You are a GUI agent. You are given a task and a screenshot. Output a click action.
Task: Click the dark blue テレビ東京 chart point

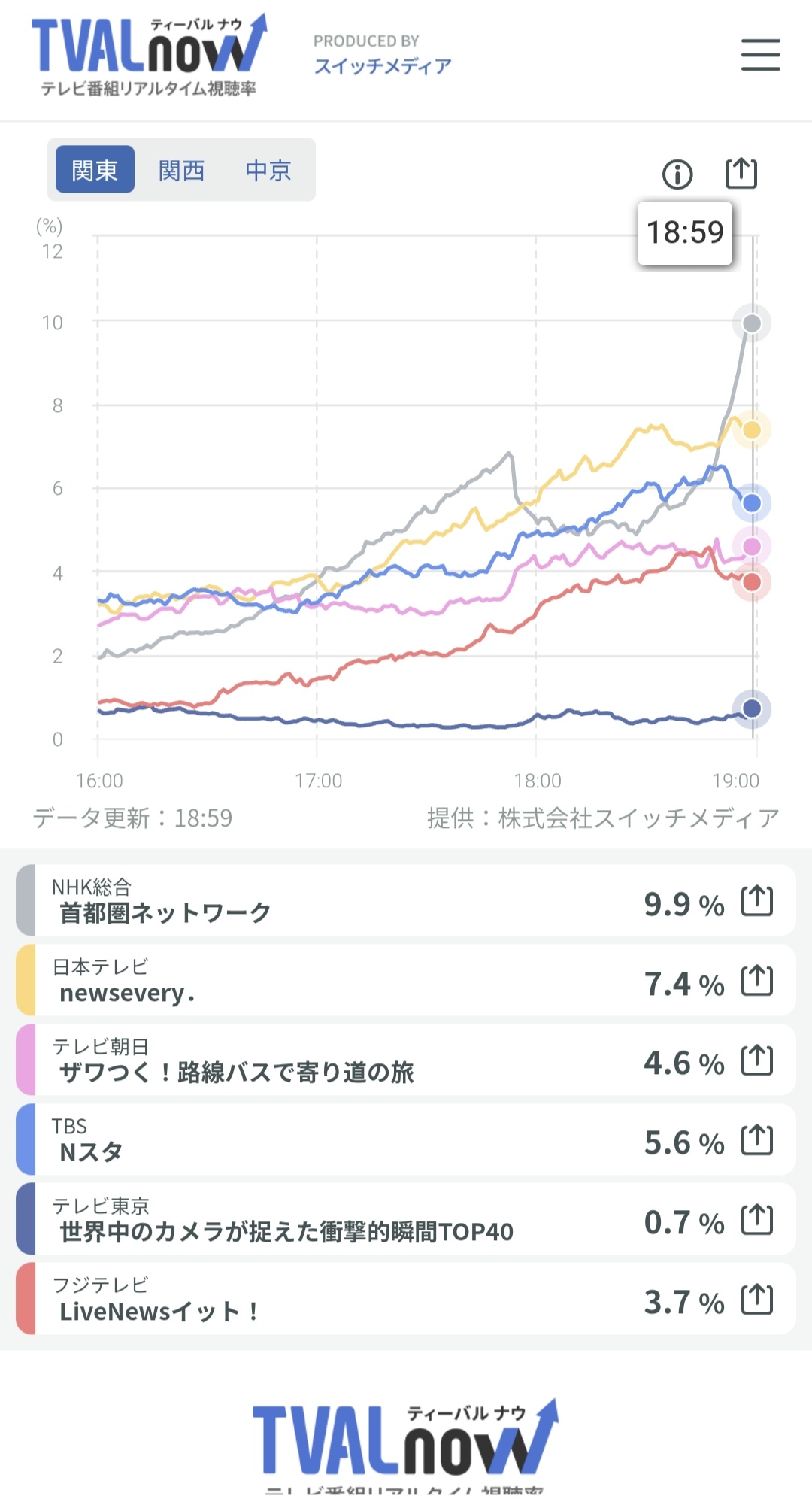click(751, 708)
